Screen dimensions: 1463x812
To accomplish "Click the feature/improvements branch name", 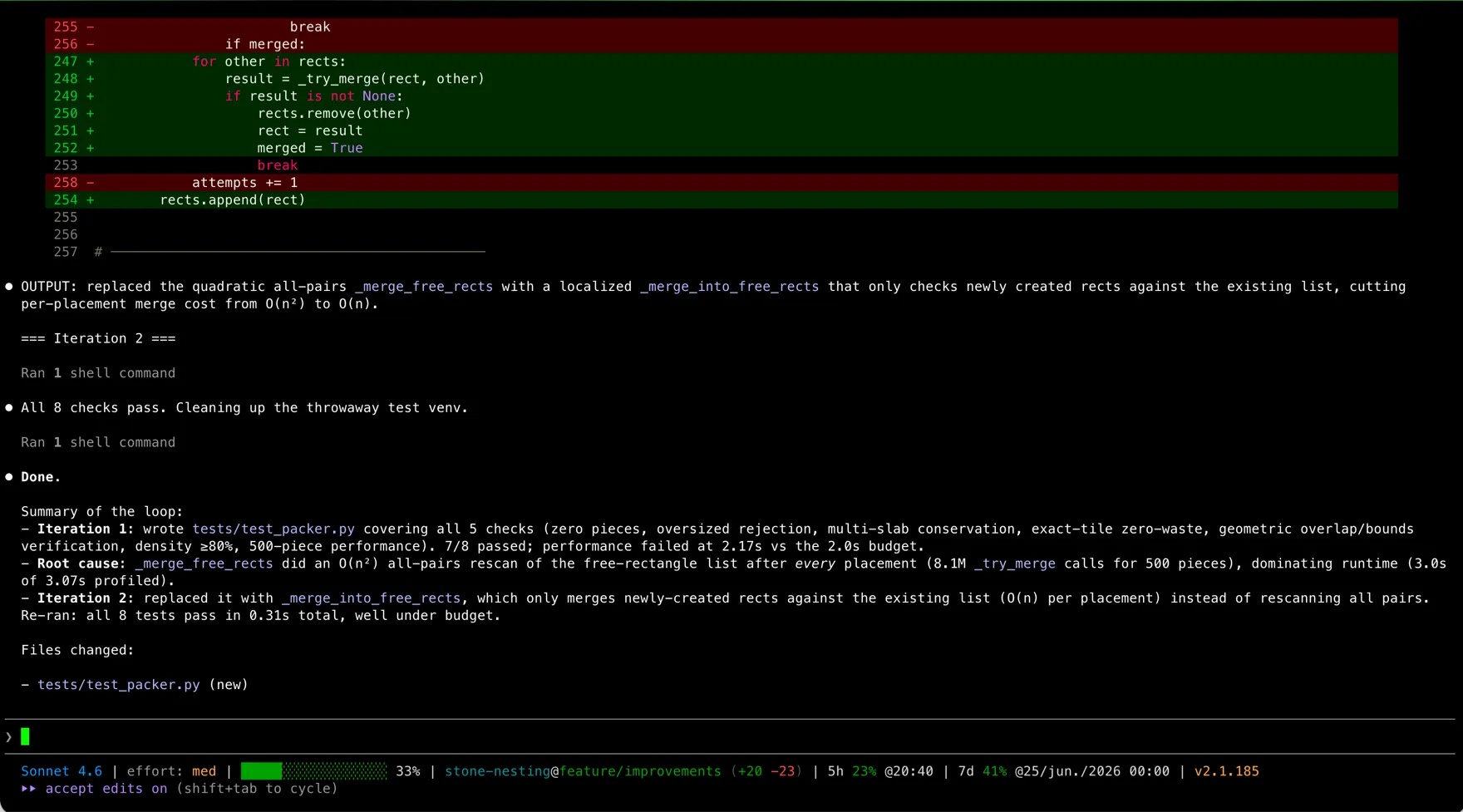I will 640,771.
